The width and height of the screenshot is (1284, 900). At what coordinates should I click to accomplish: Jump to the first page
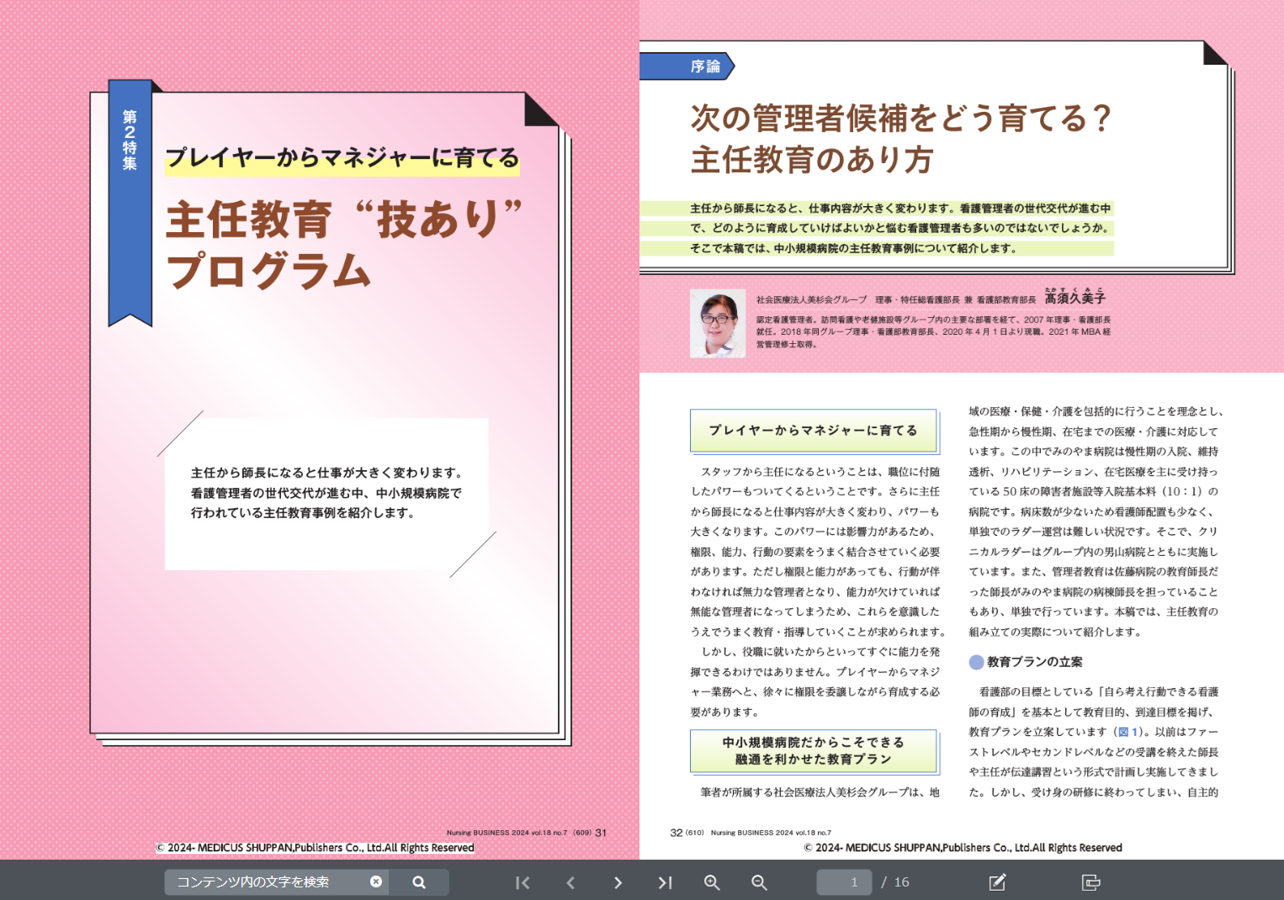click(522, 883)
